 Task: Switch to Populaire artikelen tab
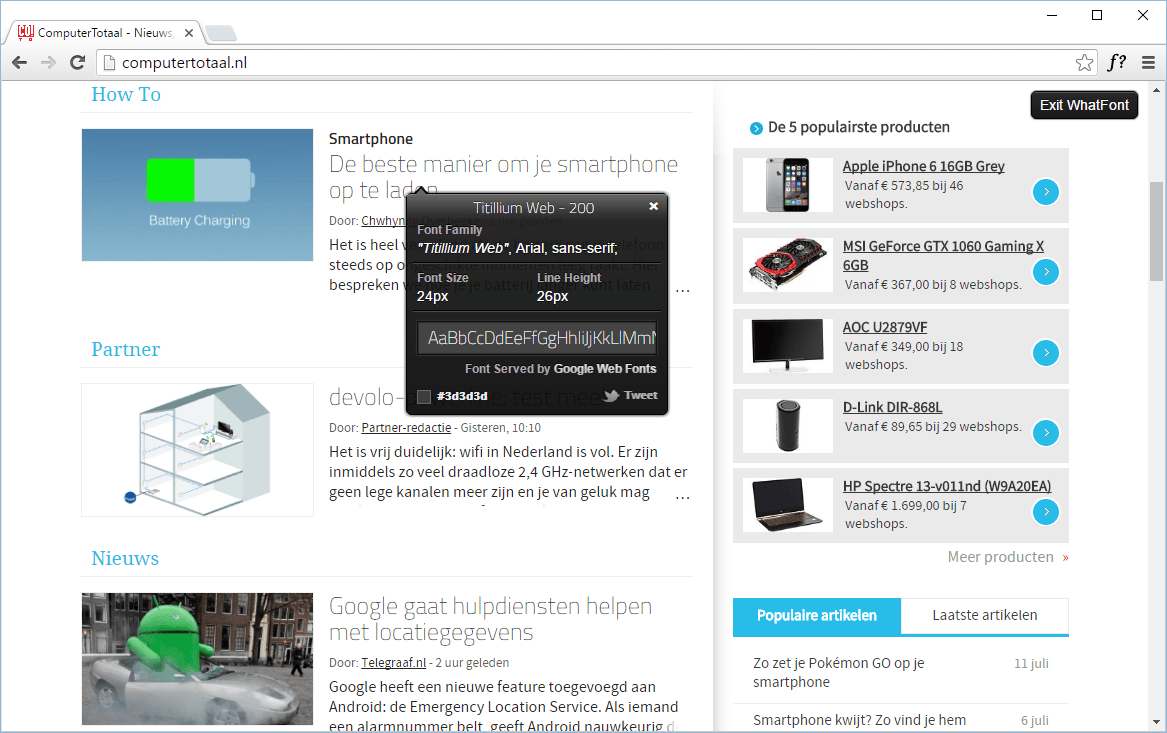click(x=816, y=615)
